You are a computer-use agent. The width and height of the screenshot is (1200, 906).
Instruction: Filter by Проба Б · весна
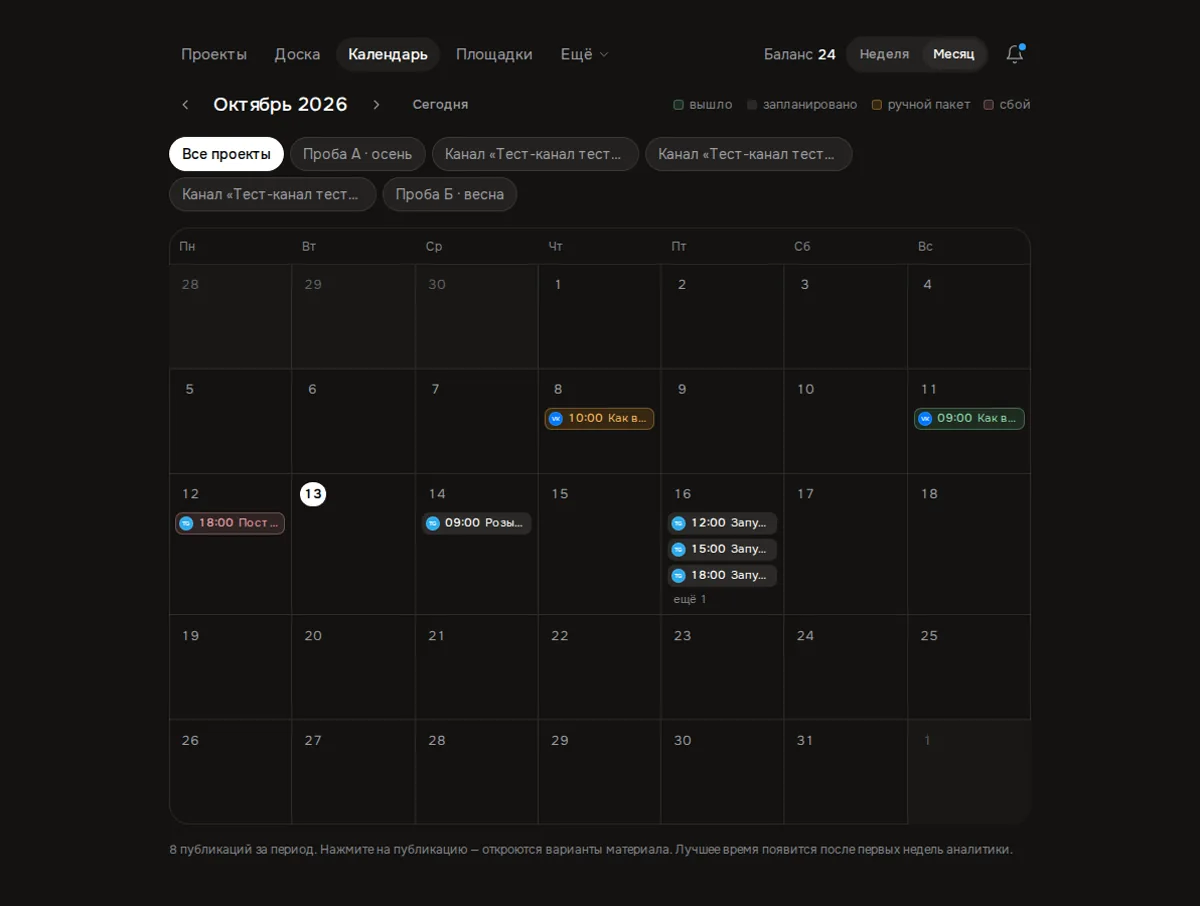tap(449, 194)
